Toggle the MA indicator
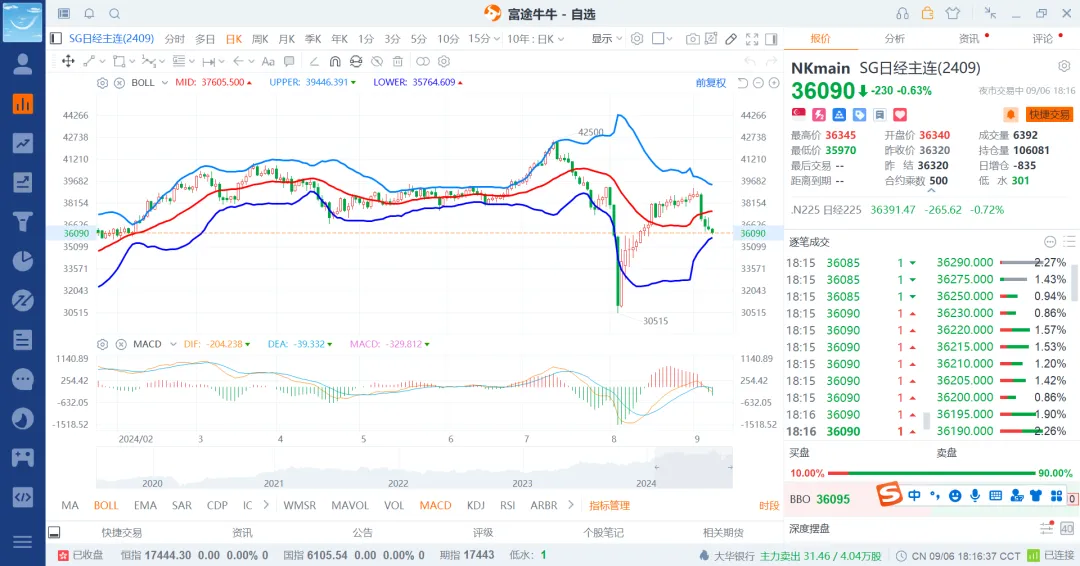This screenshot has height=566, width=1080. click(70, 505)
